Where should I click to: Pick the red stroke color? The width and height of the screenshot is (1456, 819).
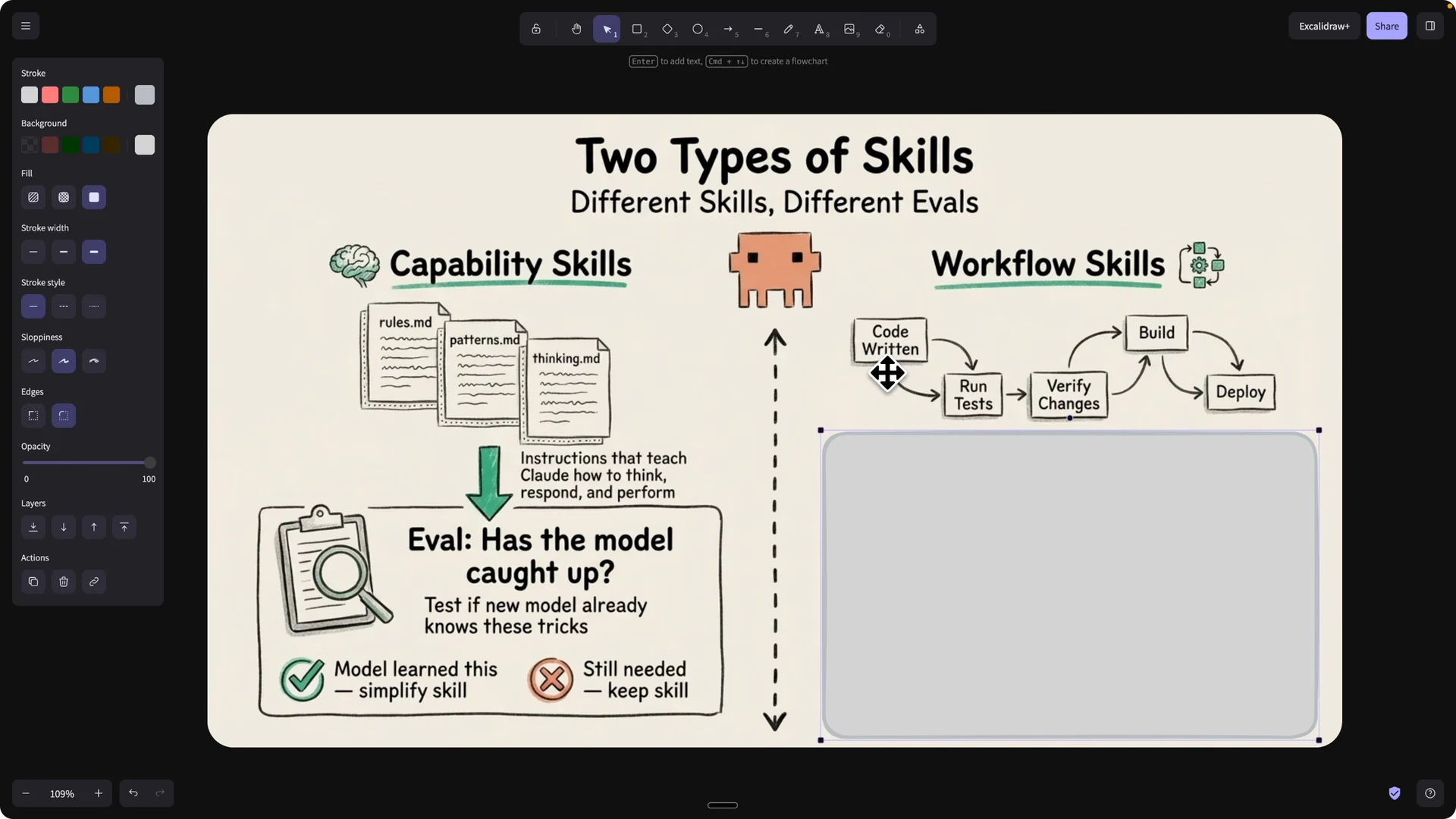click(x=50, y=95)
